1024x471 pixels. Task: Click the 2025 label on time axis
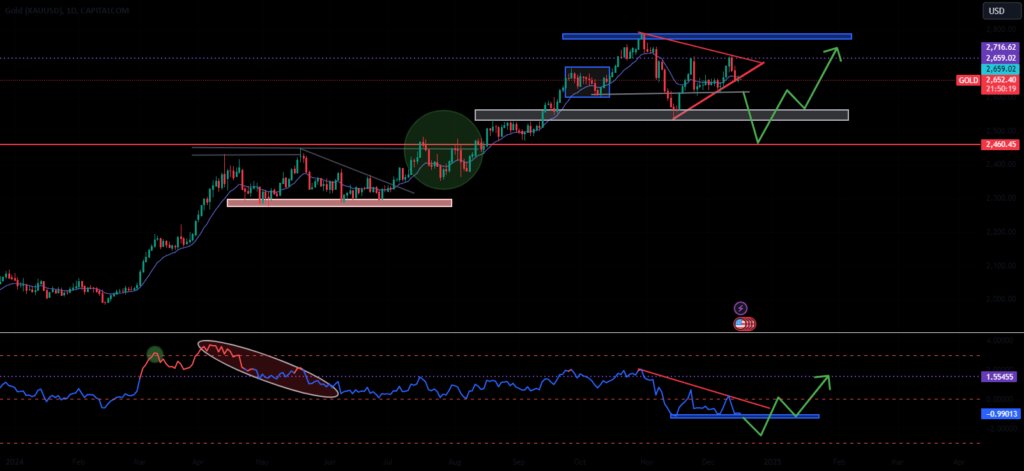770,462
